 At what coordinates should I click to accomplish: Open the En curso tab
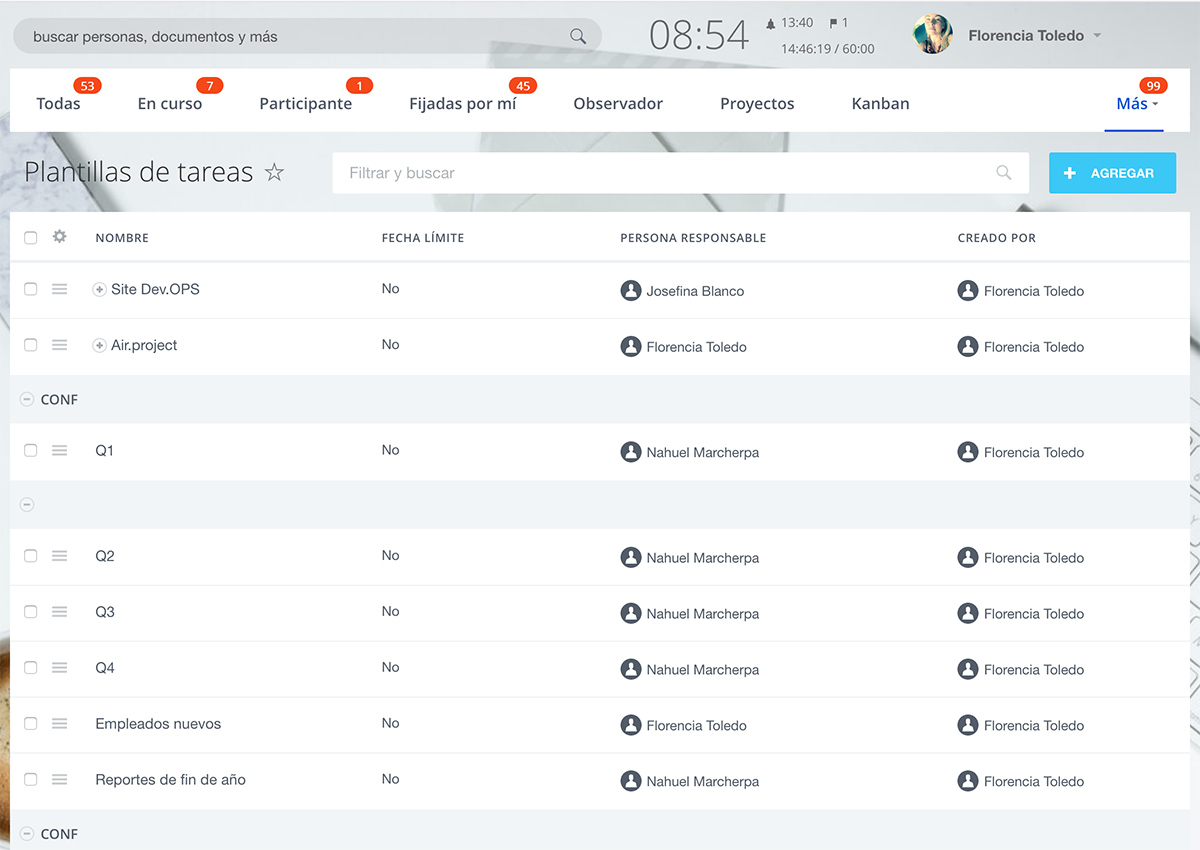[x=170, y=104]
